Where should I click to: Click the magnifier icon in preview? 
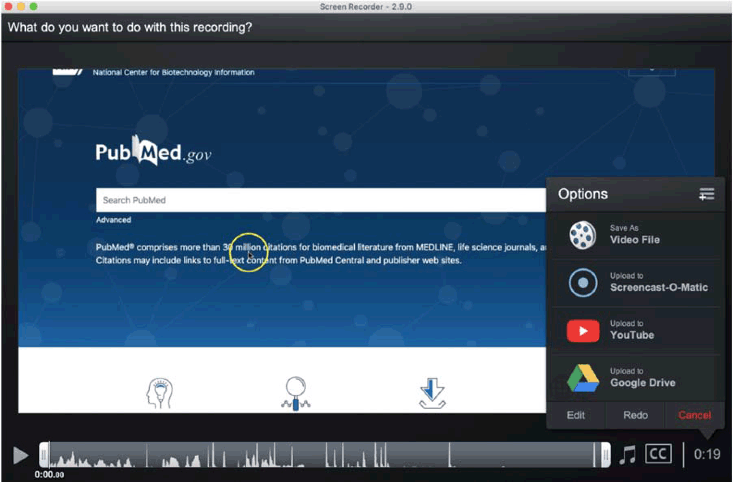[x=295, y=394]
